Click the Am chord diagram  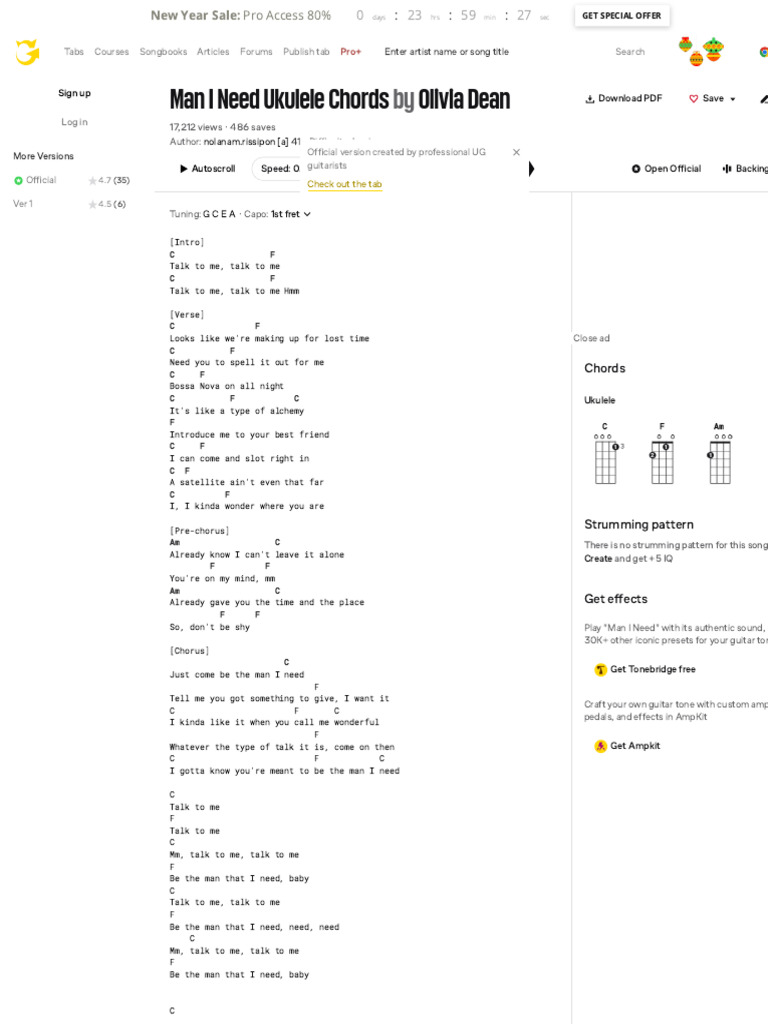point(719,458)
